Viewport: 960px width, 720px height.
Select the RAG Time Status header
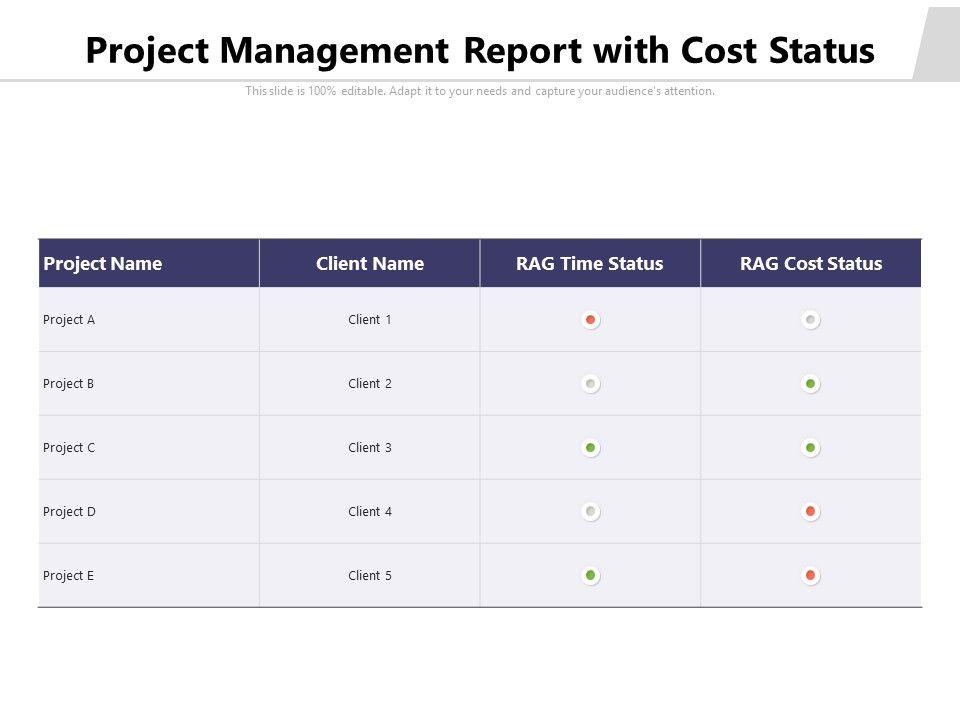(590, 264)
